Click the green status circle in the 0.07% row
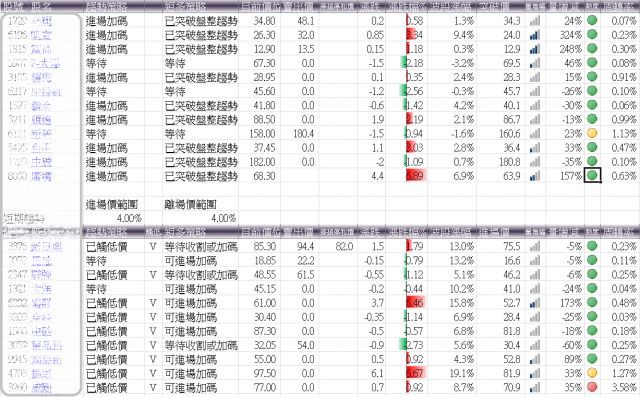 [x=592, y=20]
